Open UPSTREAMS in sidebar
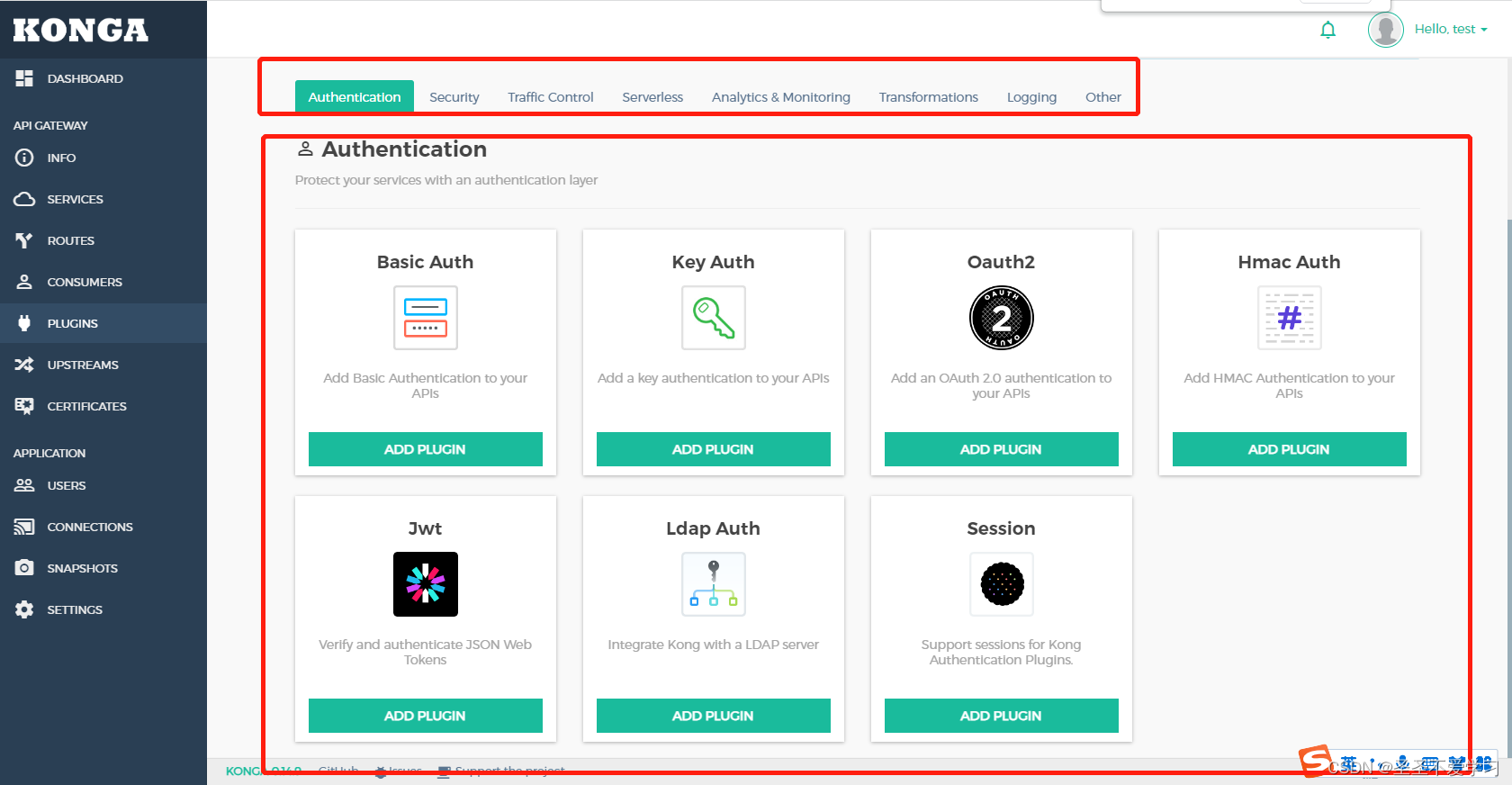1512x785 pixels. click(x=103, y=365)
